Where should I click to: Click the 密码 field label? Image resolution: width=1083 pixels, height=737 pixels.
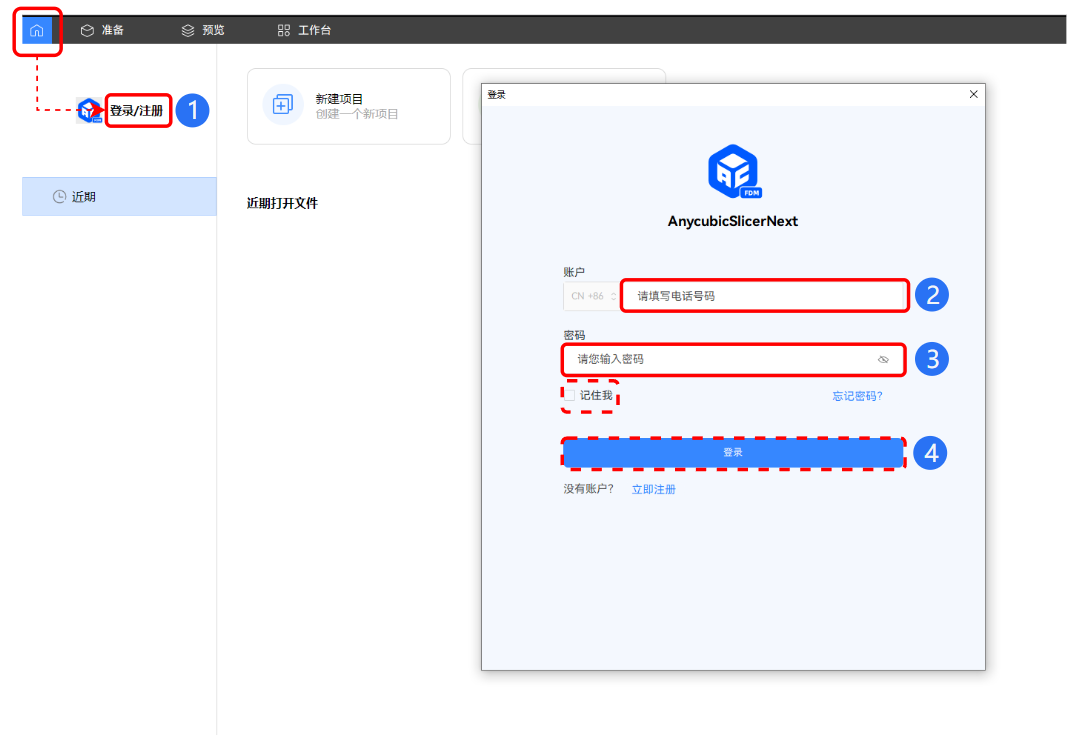click(574, 336)
